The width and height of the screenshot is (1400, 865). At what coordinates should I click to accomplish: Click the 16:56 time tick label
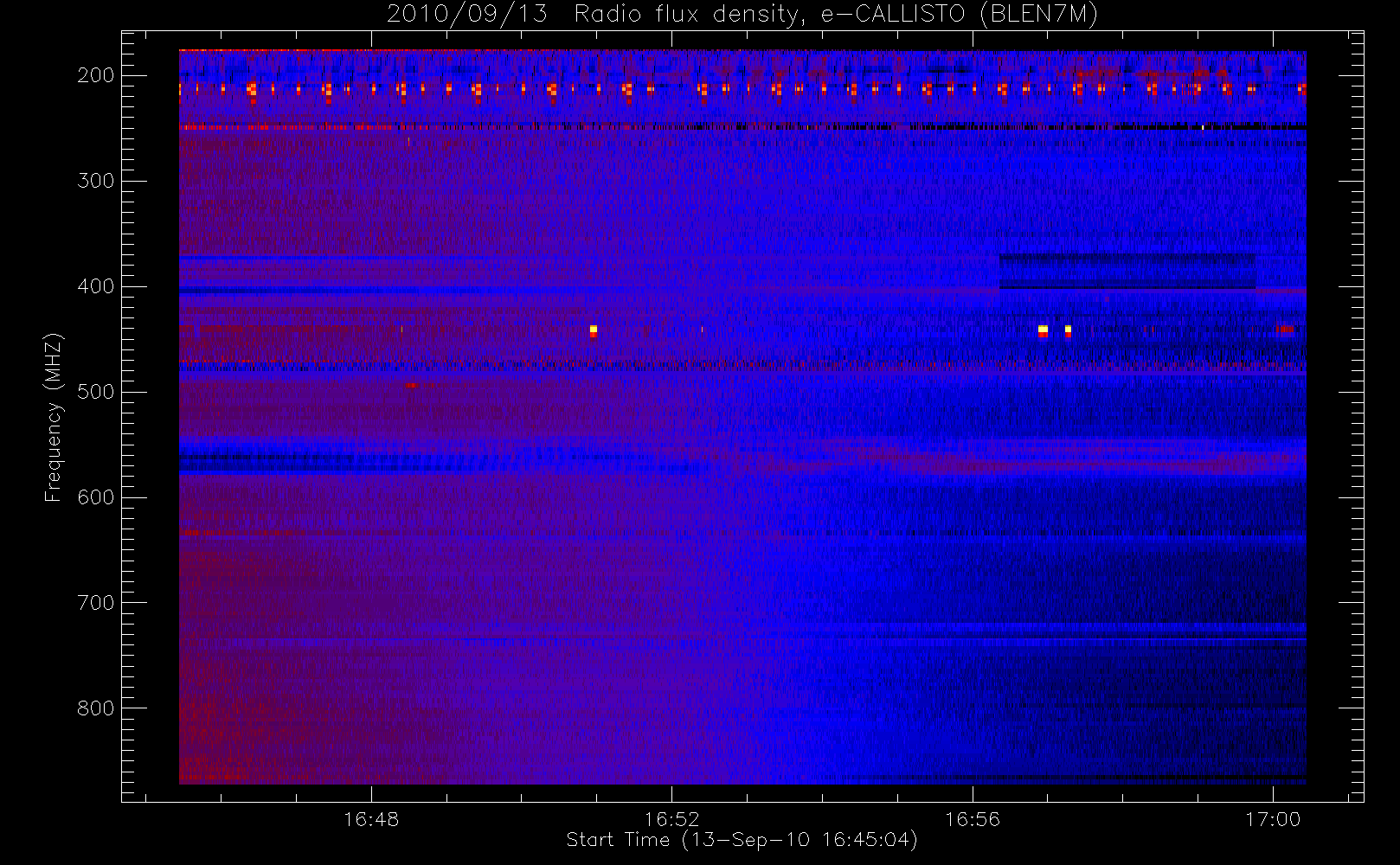[x=973, y=819]
